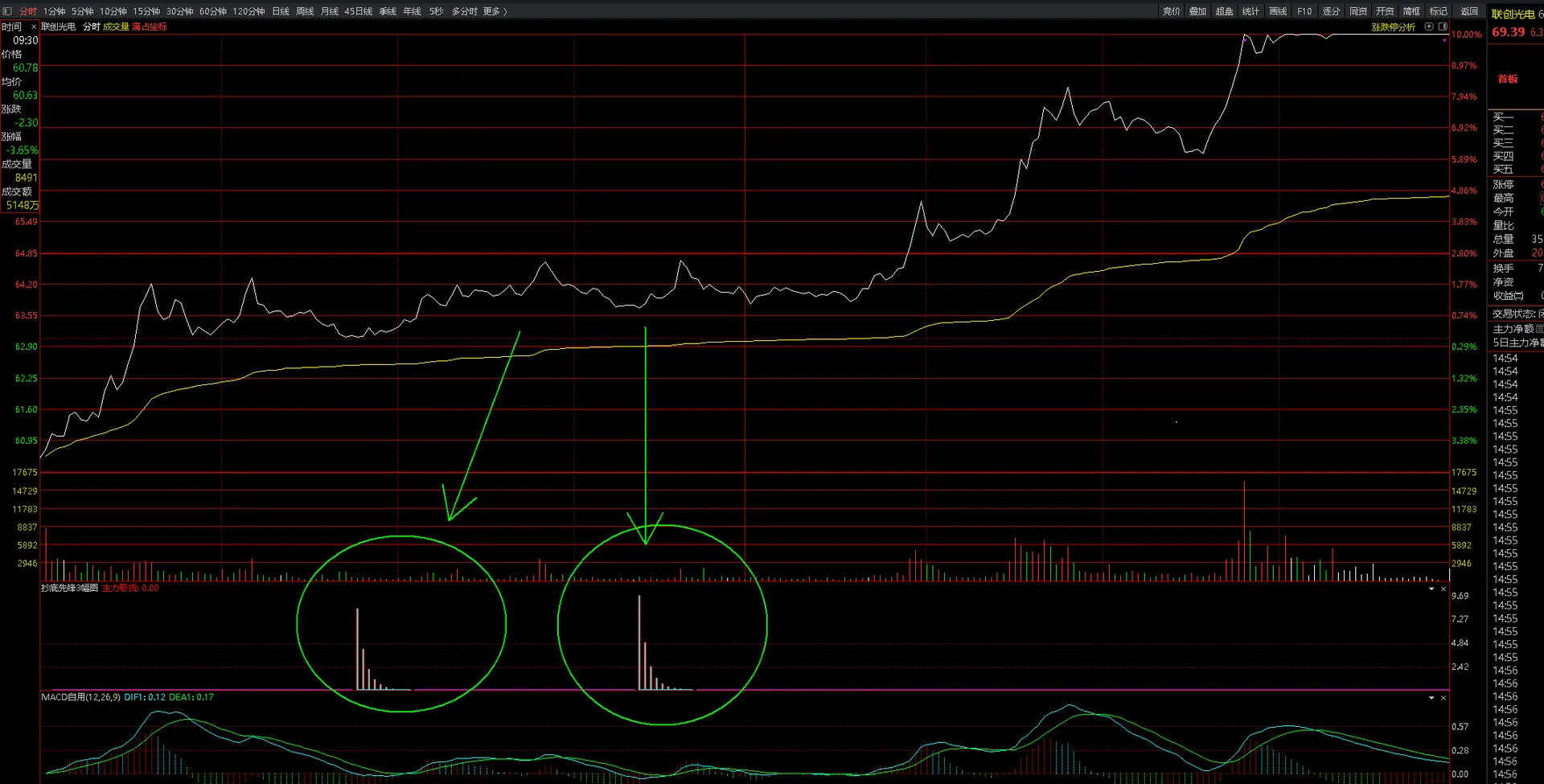
Task: Click the MACD自用(12,26,9) indicator title
Action: coord(81,697)
